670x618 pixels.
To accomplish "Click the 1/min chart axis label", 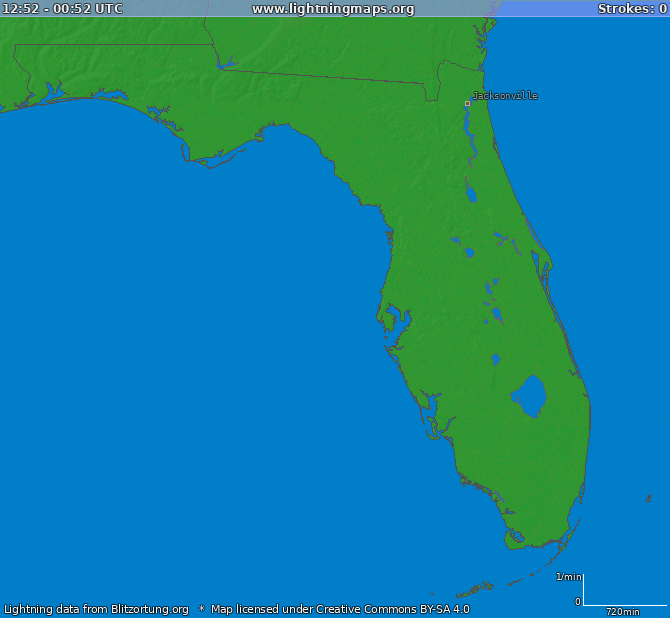I will 569,577.
